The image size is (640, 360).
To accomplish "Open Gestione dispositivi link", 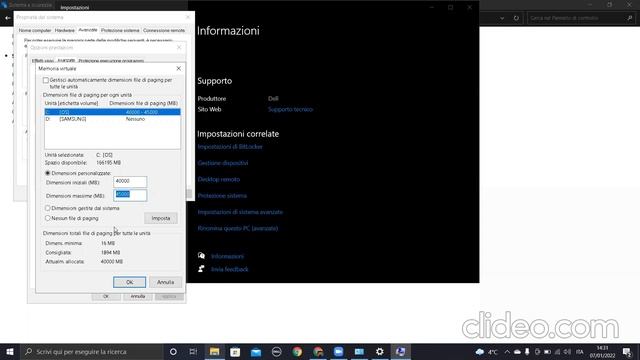I will click(222, 163).
